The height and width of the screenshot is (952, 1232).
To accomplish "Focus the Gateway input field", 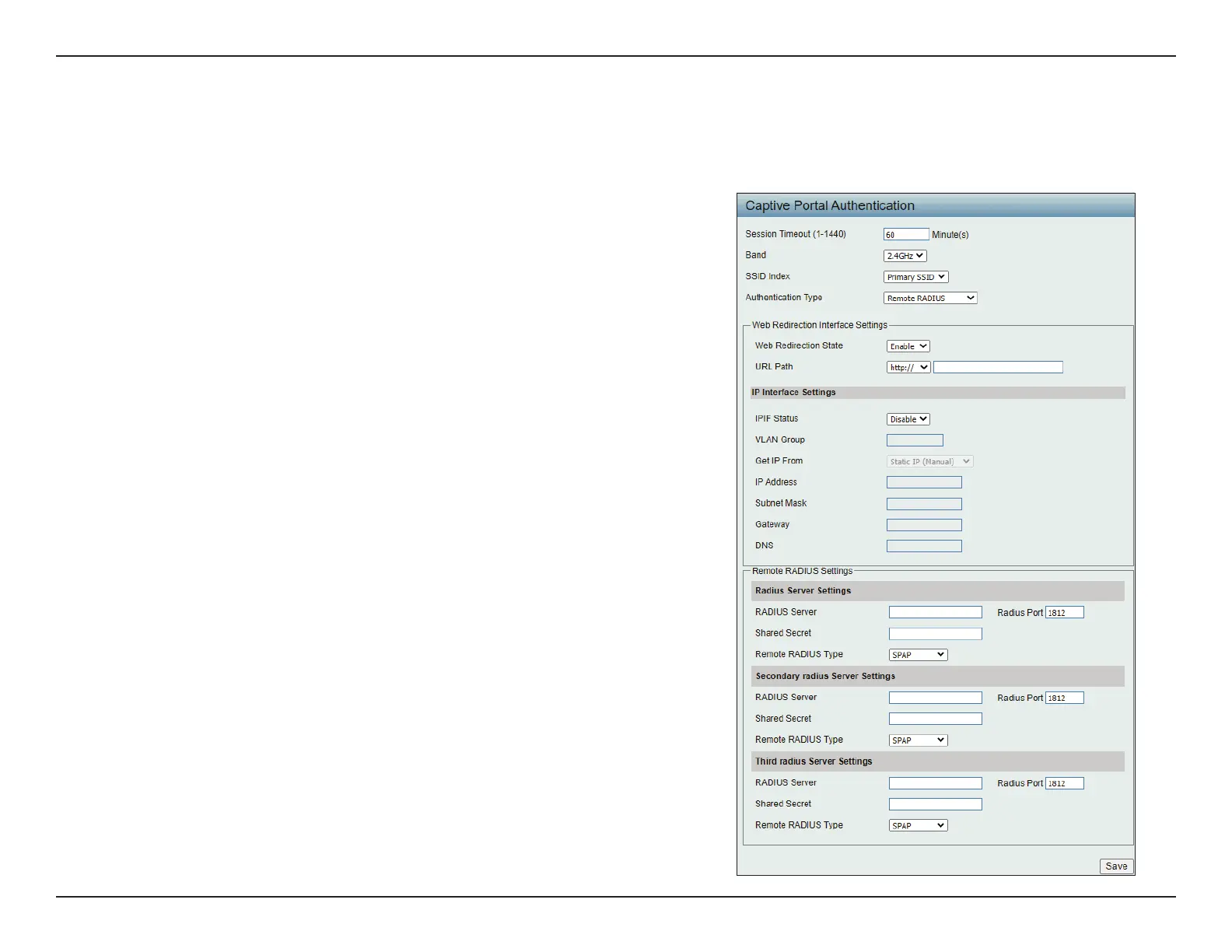I will click(x=924, y=525).
